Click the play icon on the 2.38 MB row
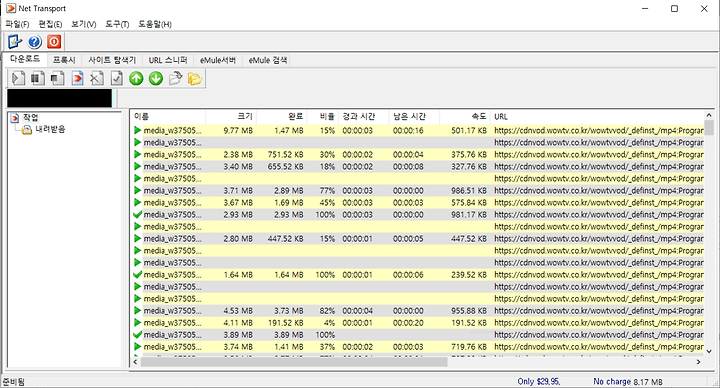The width and height of the screenshot is (720, 388). point(137,154)
